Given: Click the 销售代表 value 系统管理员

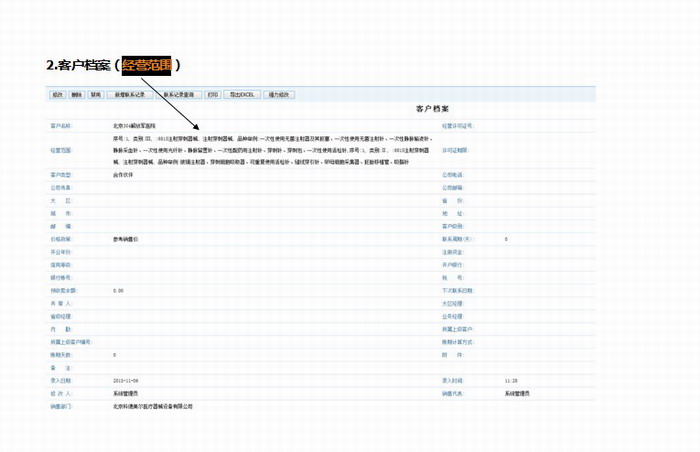Looking at the screenshot, I should (519, 394).
